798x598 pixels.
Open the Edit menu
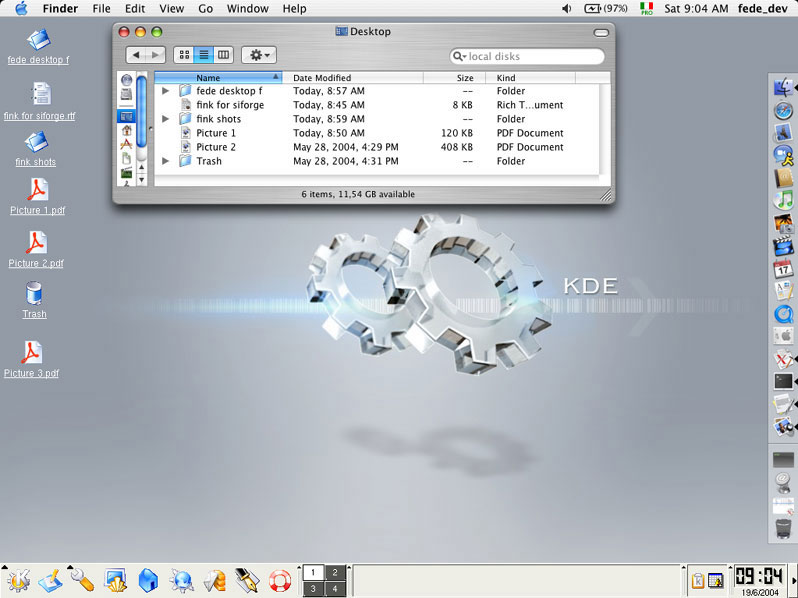click(x=135, y=9)
